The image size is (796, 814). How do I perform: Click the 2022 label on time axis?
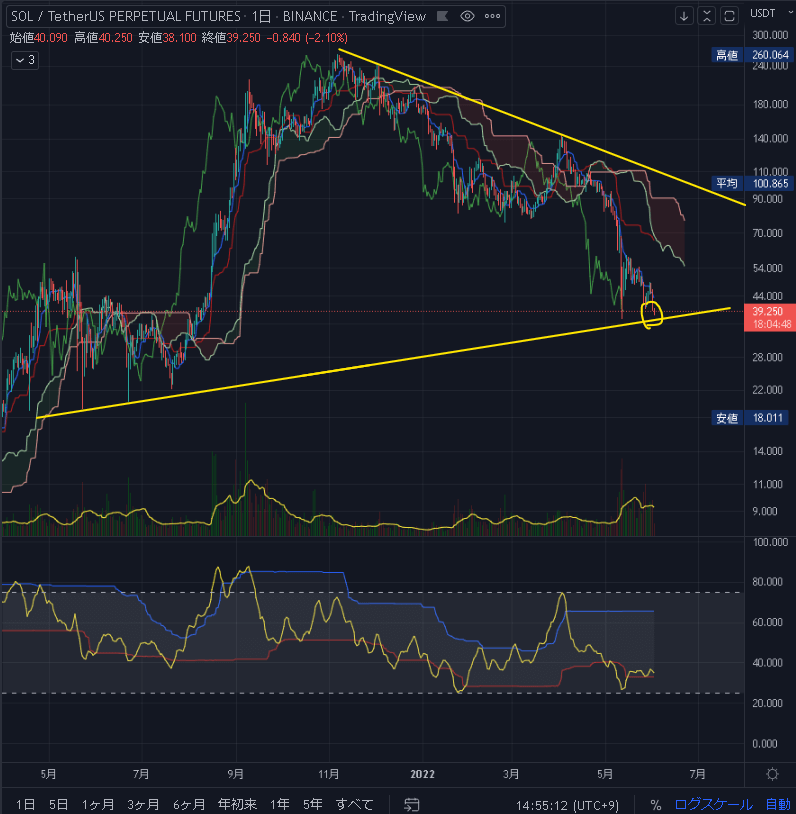tap(422, 774)
